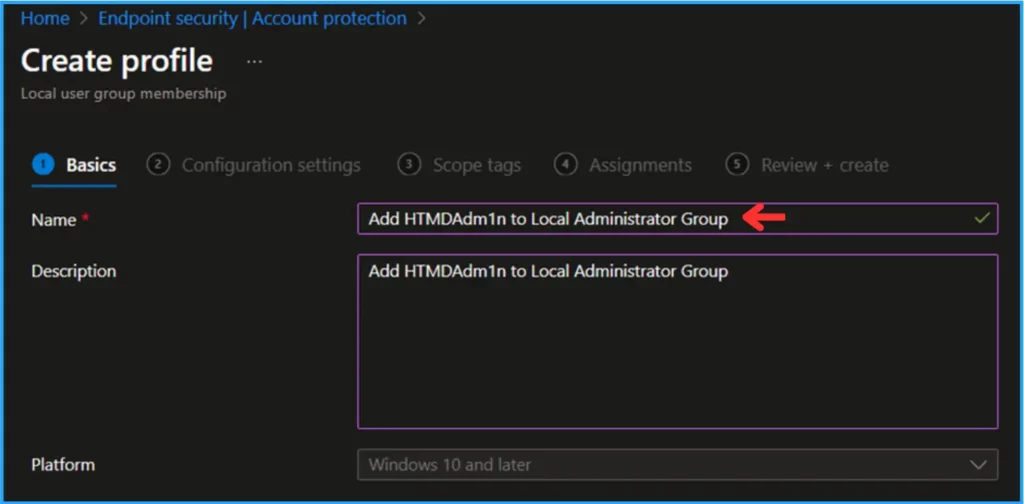This screenshot has height=504, width=1024.
Task: Click into the Name input field
Action: pos(677,219)
